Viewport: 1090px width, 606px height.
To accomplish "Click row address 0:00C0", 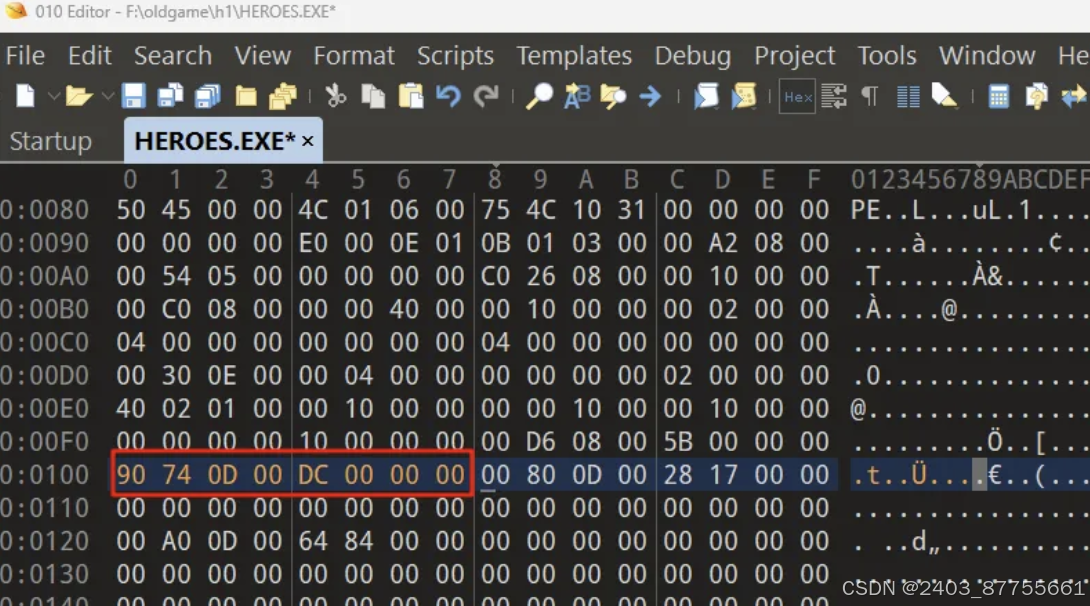I will 44,343.
